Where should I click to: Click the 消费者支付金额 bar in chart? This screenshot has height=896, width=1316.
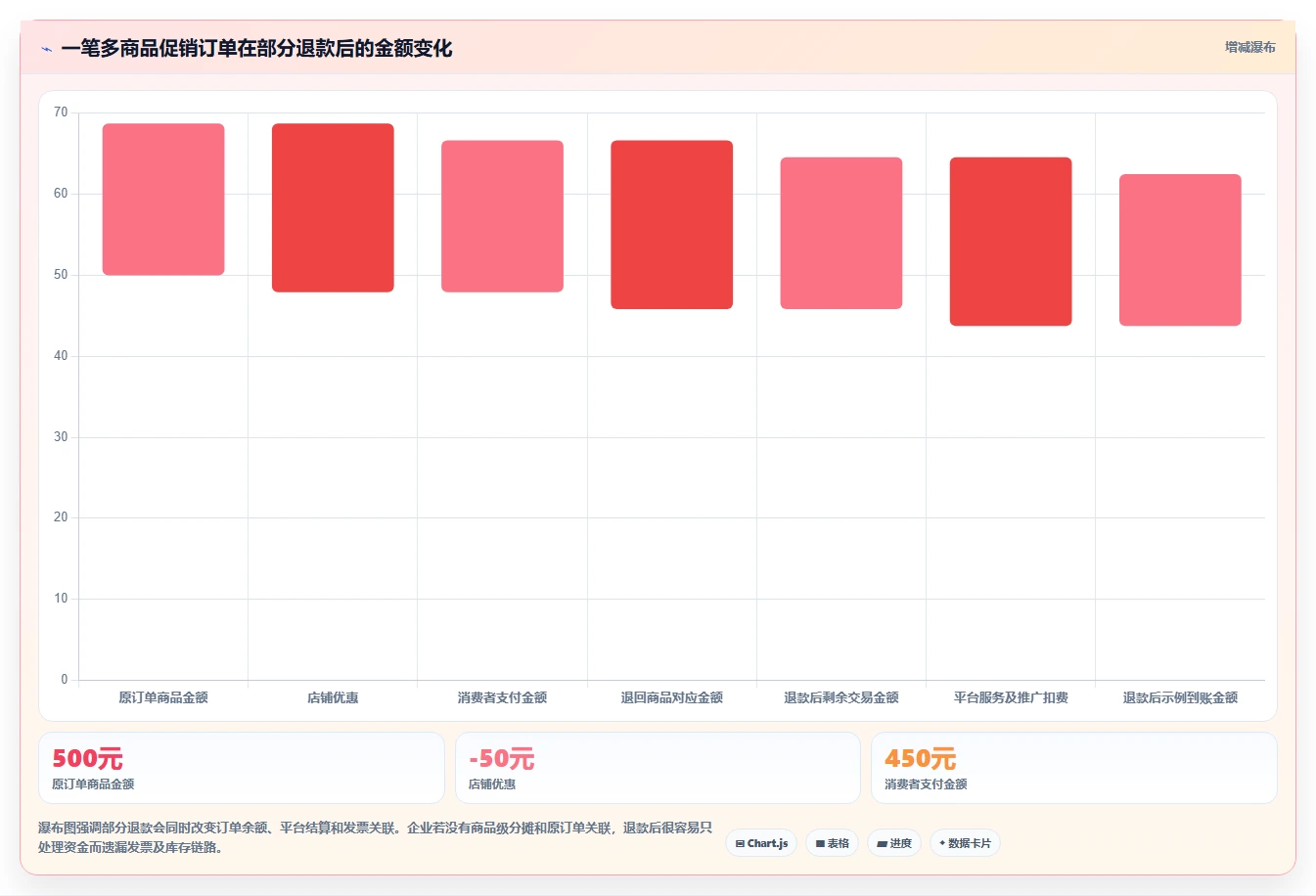[x=502, y=216]
